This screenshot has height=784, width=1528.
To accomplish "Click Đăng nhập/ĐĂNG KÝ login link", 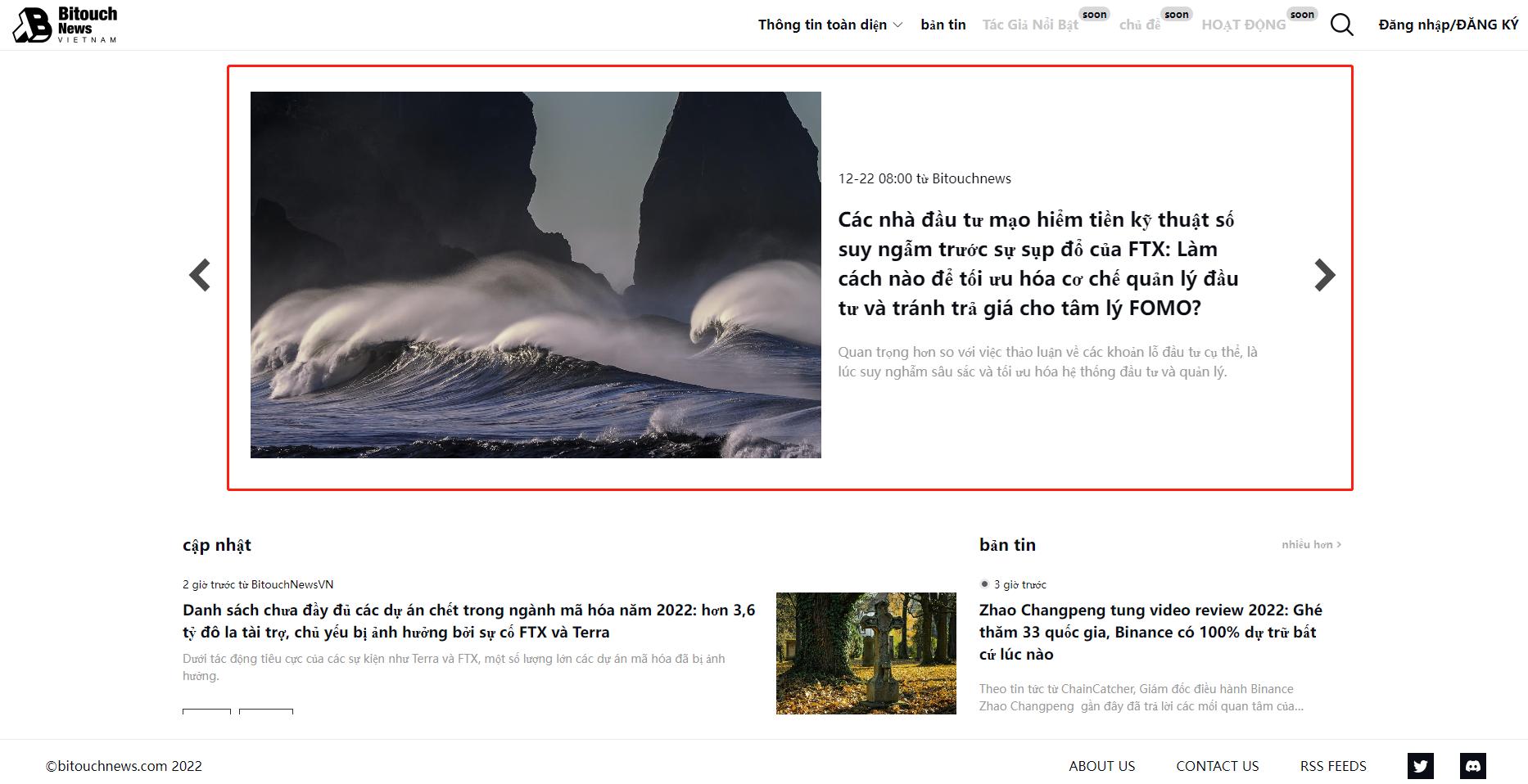I will 1448,25.
